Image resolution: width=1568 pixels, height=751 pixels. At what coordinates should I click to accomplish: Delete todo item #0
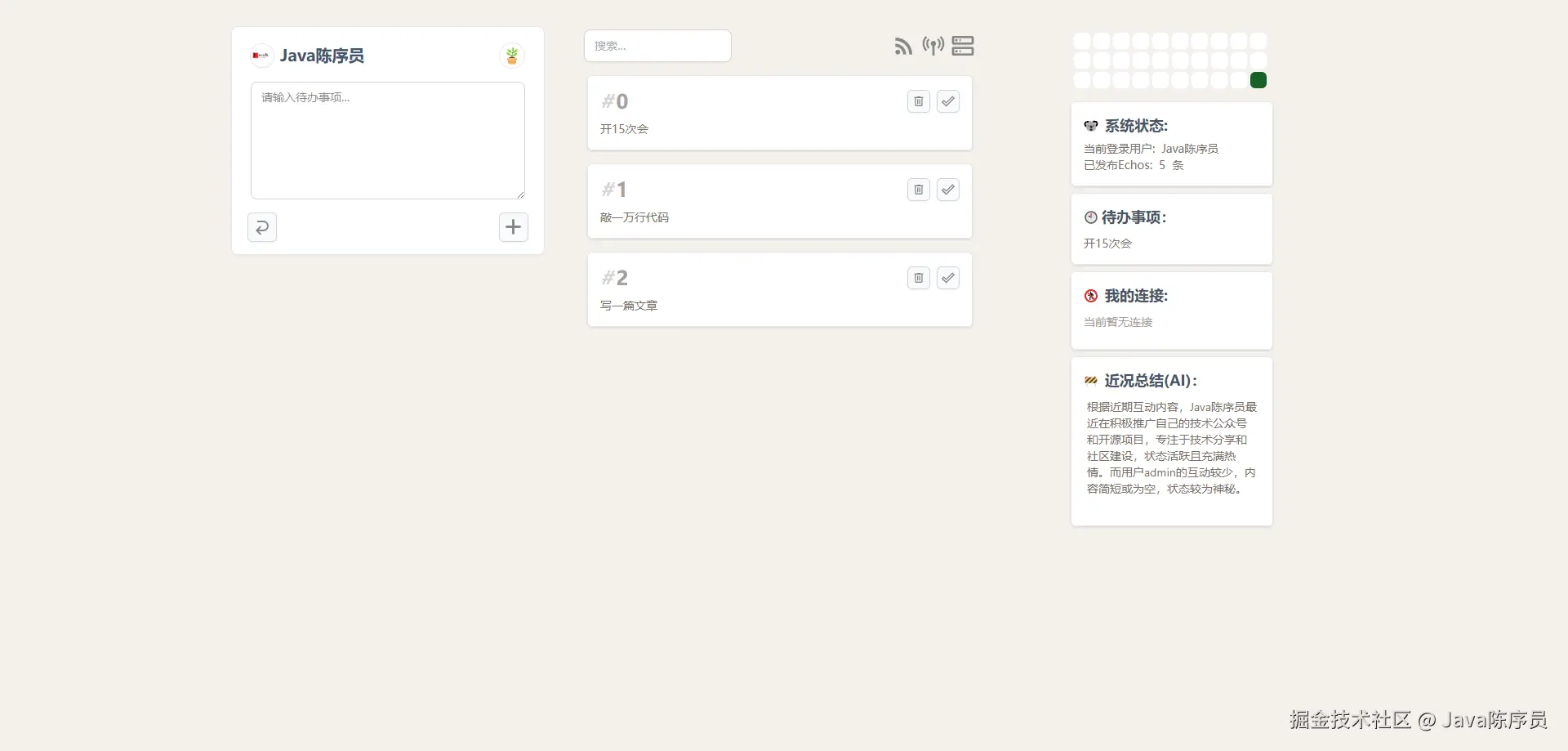(919, 101)
